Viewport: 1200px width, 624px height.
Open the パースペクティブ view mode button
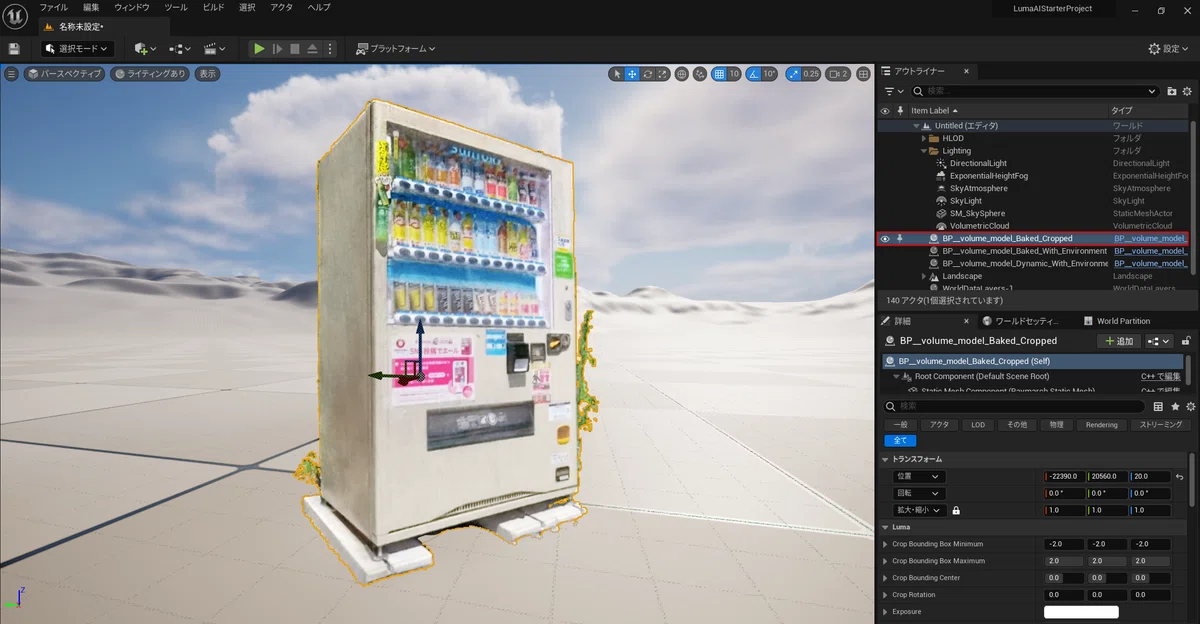coord(64,74)
